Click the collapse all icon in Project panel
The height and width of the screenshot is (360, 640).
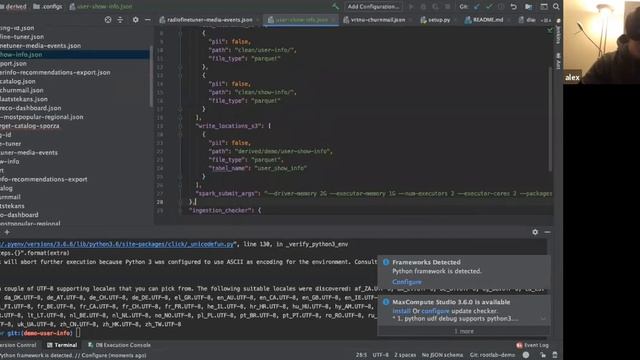[x=120, y=20]
